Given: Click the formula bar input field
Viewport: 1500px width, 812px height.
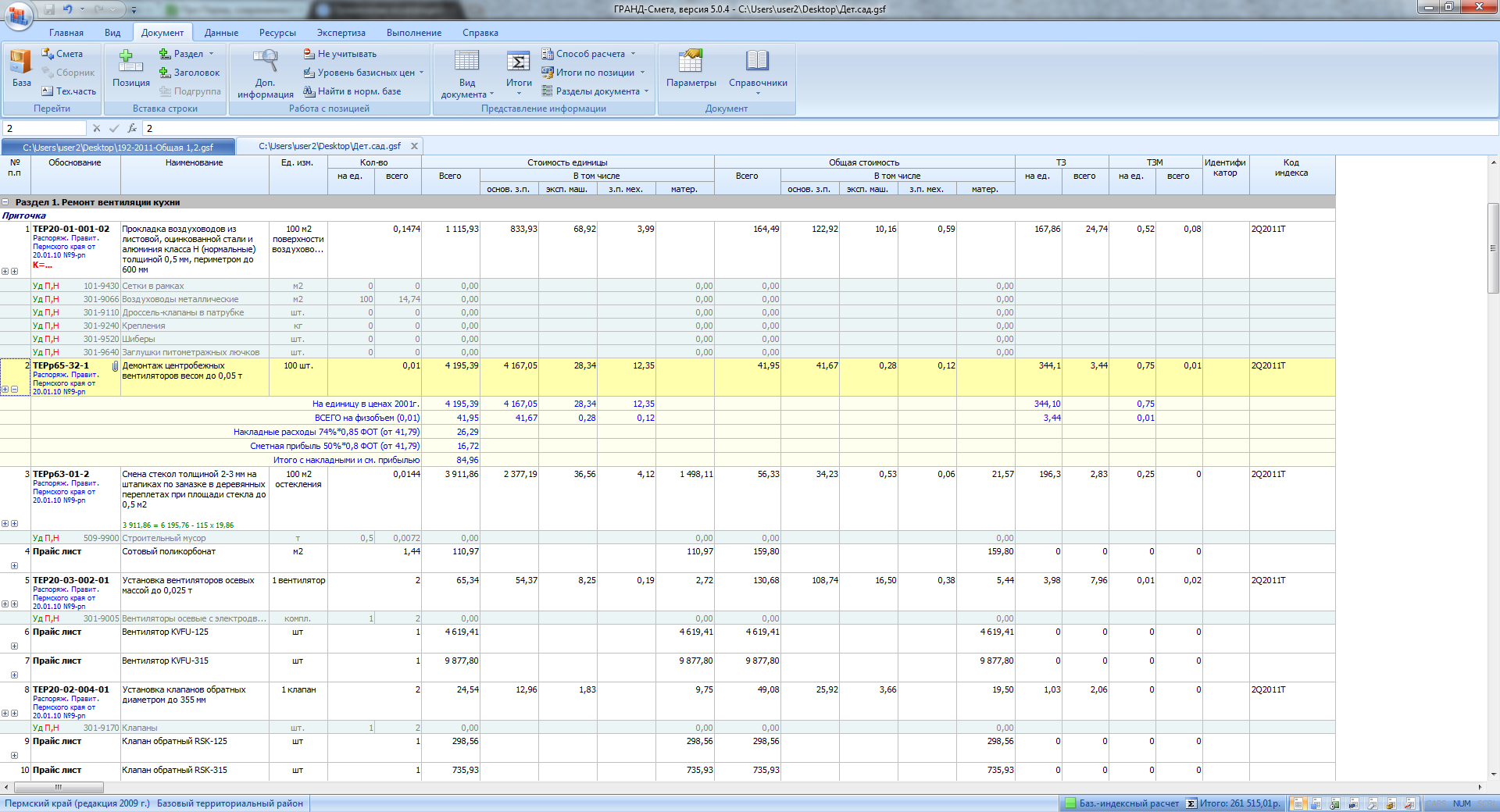Looking at the screenshot, I should pyautogui.click(x=781, y=128).
